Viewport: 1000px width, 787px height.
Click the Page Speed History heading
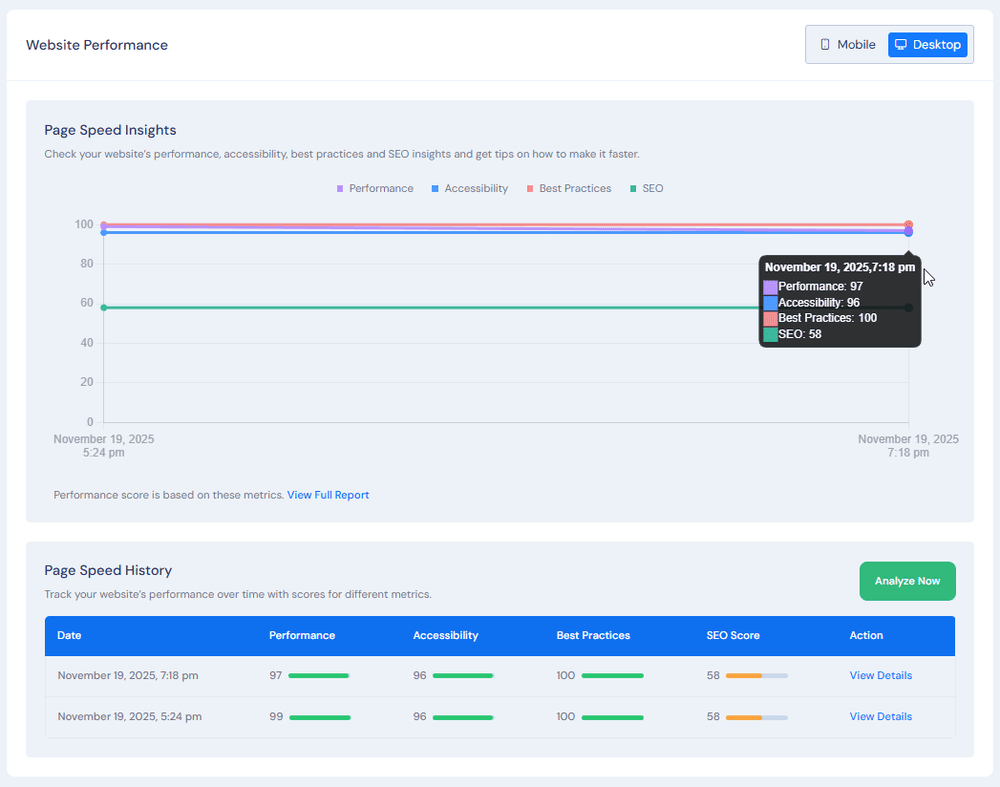(108, 570)
